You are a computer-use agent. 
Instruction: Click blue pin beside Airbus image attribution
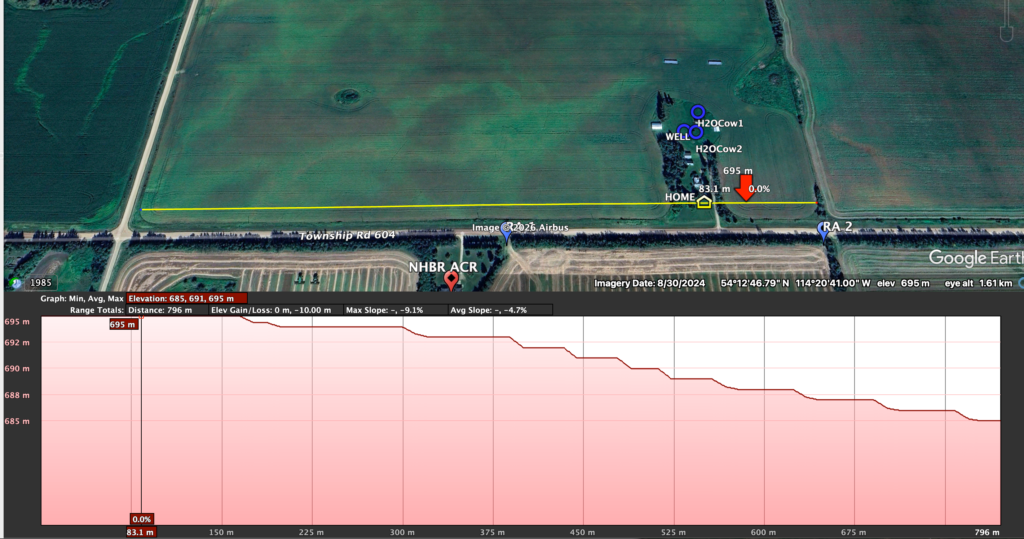pos(507,232)
